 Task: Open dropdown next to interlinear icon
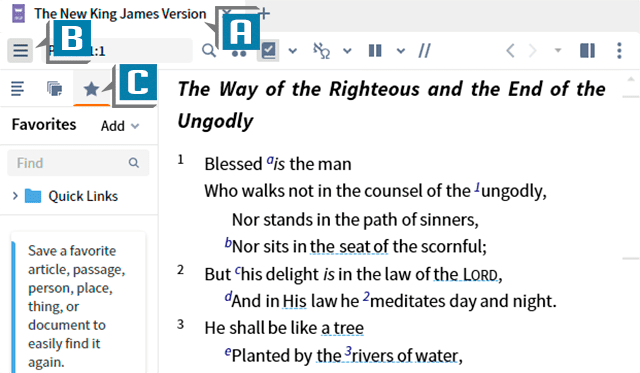(x=347, y=51)
